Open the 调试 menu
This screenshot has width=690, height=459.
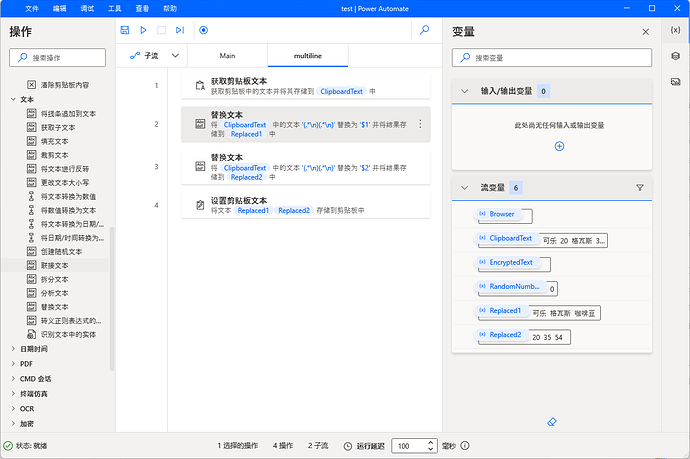[87, 8]
